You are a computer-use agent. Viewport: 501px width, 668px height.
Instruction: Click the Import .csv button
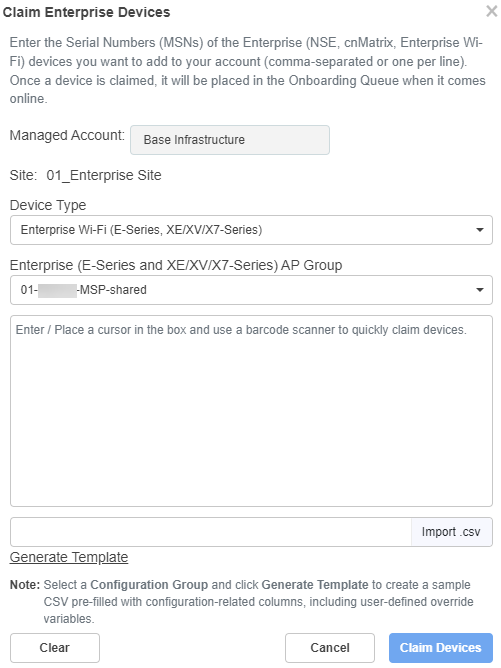point(452,532)
